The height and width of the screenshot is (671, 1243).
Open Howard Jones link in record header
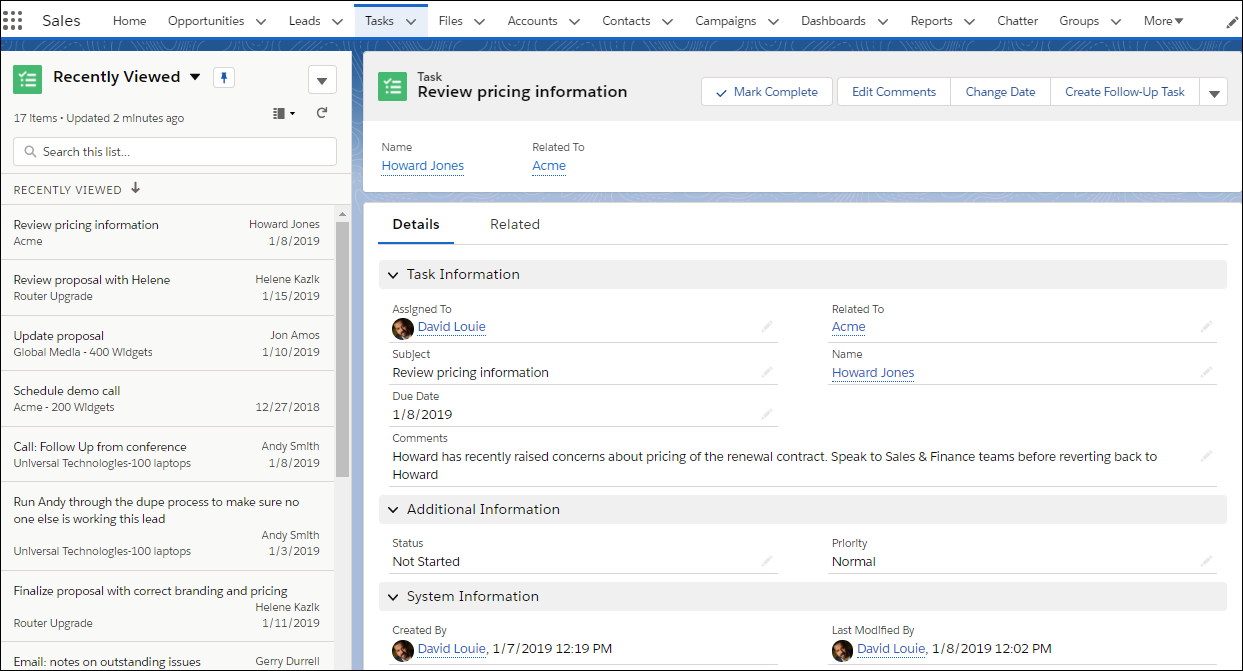coord(423,166)
